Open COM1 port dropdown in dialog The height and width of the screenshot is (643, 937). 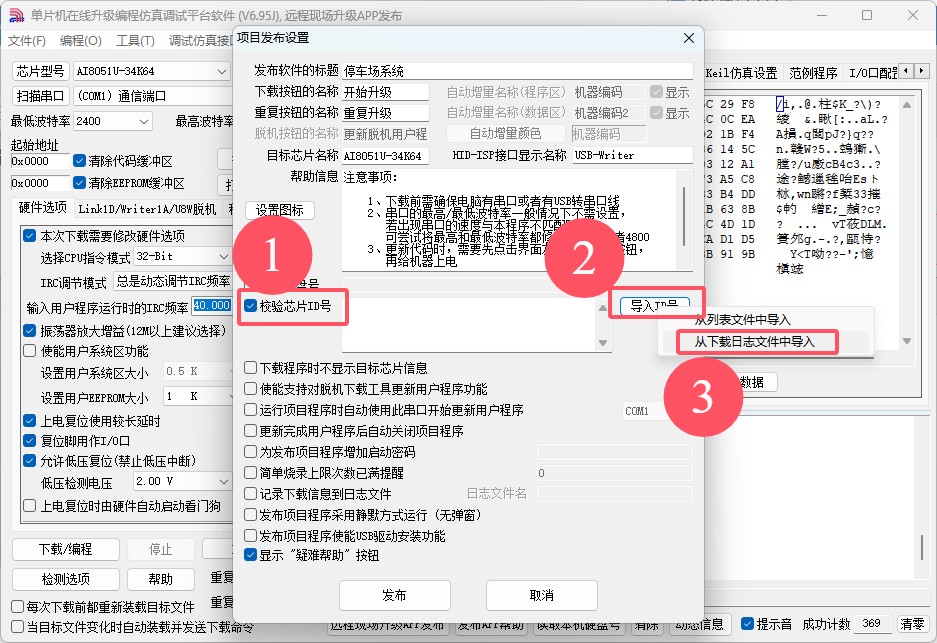645,411
